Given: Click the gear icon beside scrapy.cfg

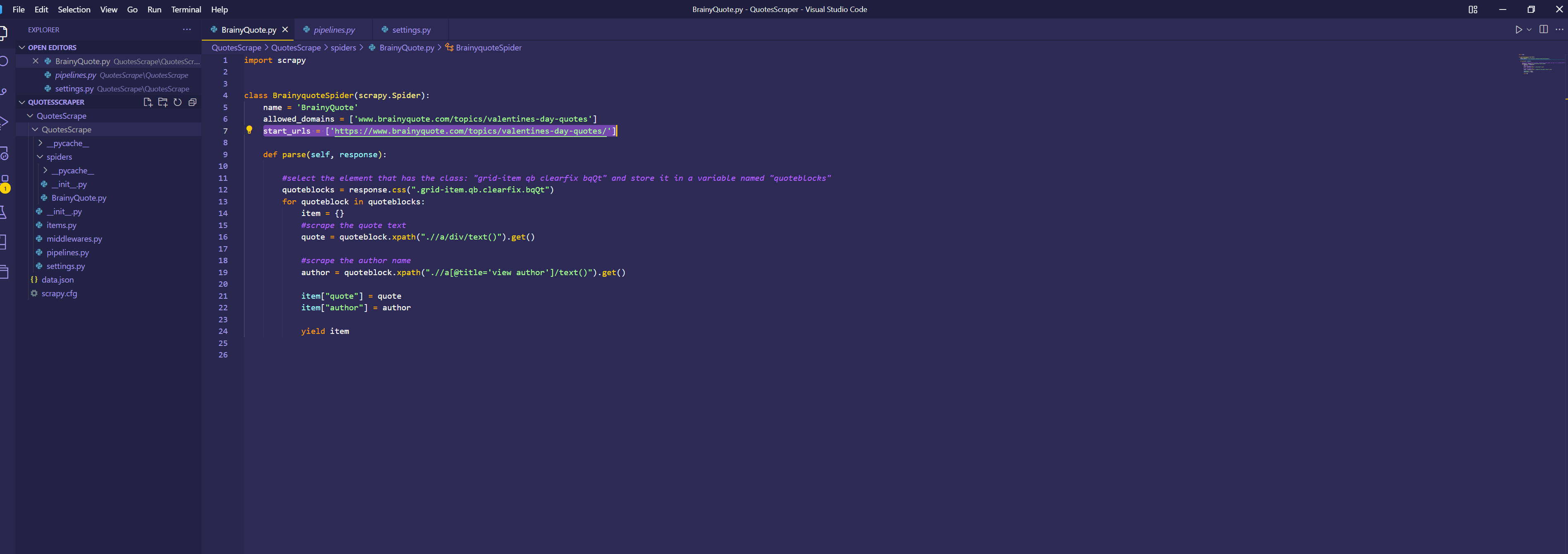Looking at the screenshot, I should point(34,293).
